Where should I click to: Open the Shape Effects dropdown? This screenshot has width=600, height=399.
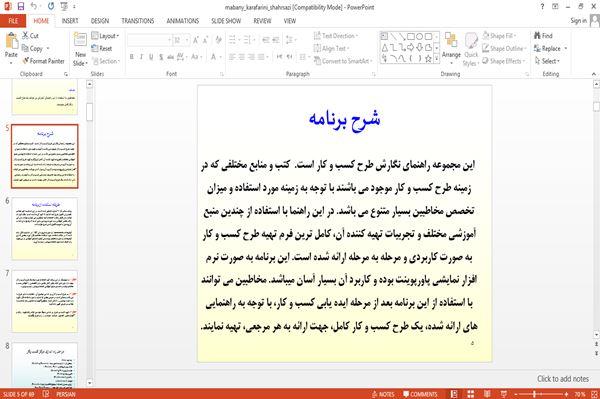504,61
